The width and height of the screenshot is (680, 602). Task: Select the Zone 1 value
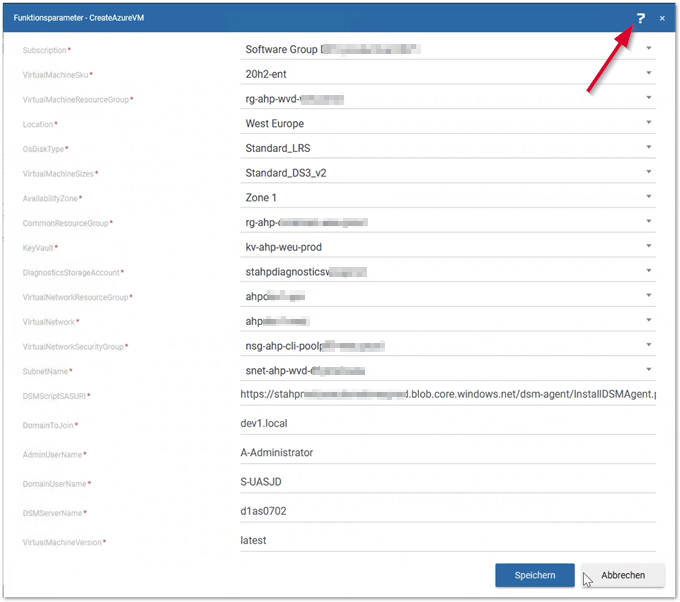tap(261, 198)
